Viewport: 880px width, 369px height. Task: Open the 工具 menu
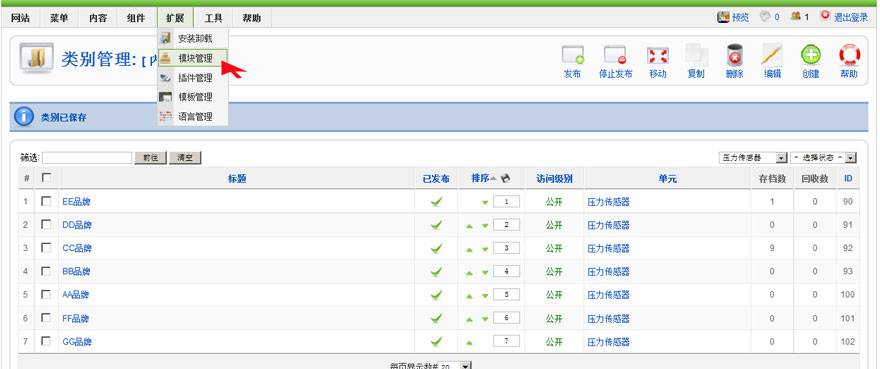(213, 17)
